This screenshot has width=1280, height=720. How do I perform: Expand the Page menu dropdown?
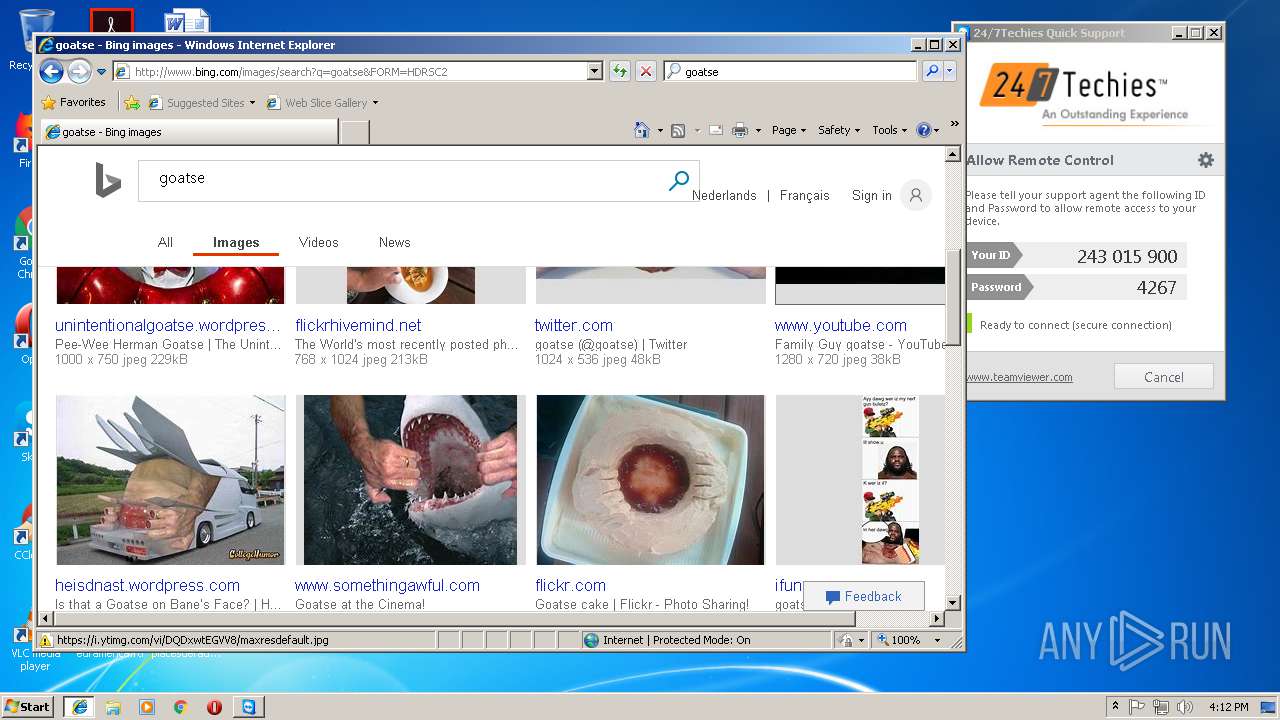[789, 130]
